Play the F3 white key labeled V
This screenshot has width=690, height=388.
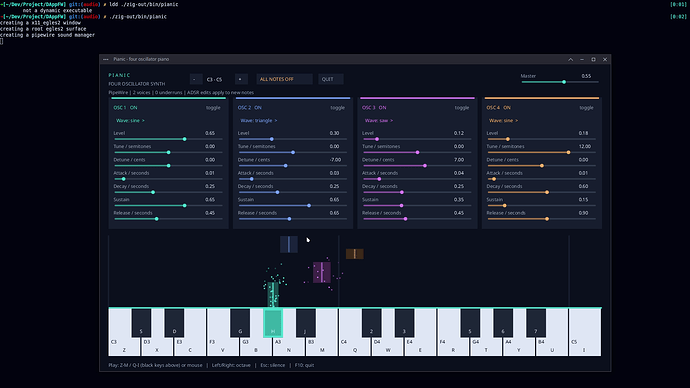(223, 348)
